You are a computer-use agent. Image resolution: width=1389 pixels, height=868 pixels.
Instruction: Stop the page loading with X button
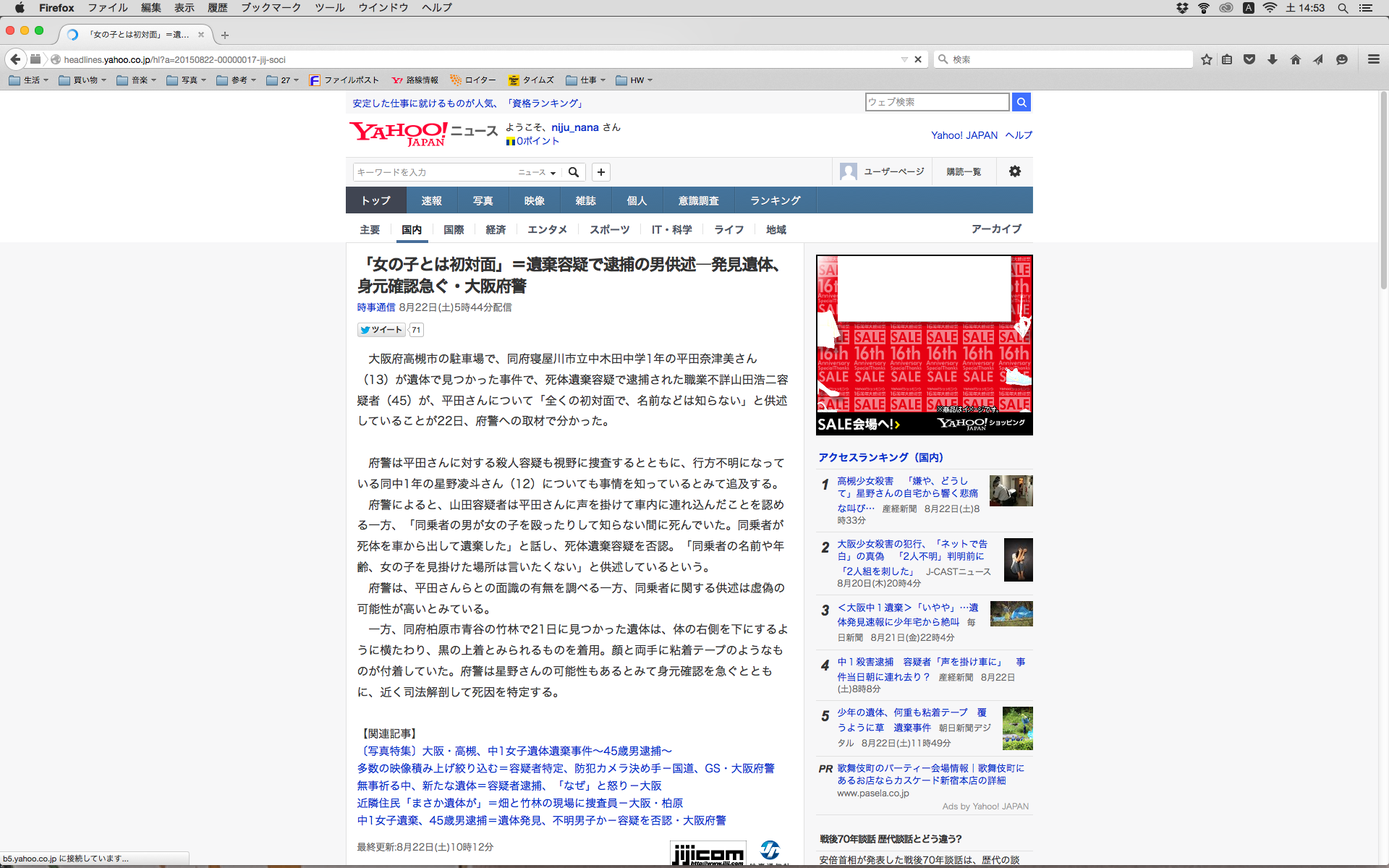click(918, 59)
